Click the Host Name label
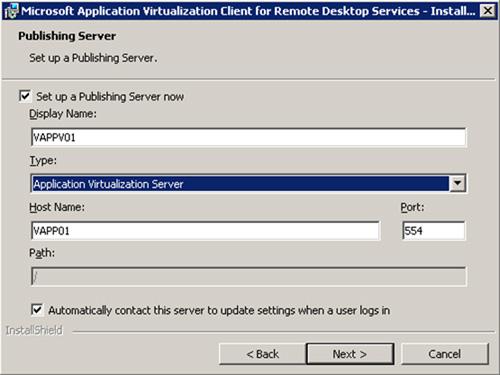Viewport: 500px width, 375px height. click(57, 207)
